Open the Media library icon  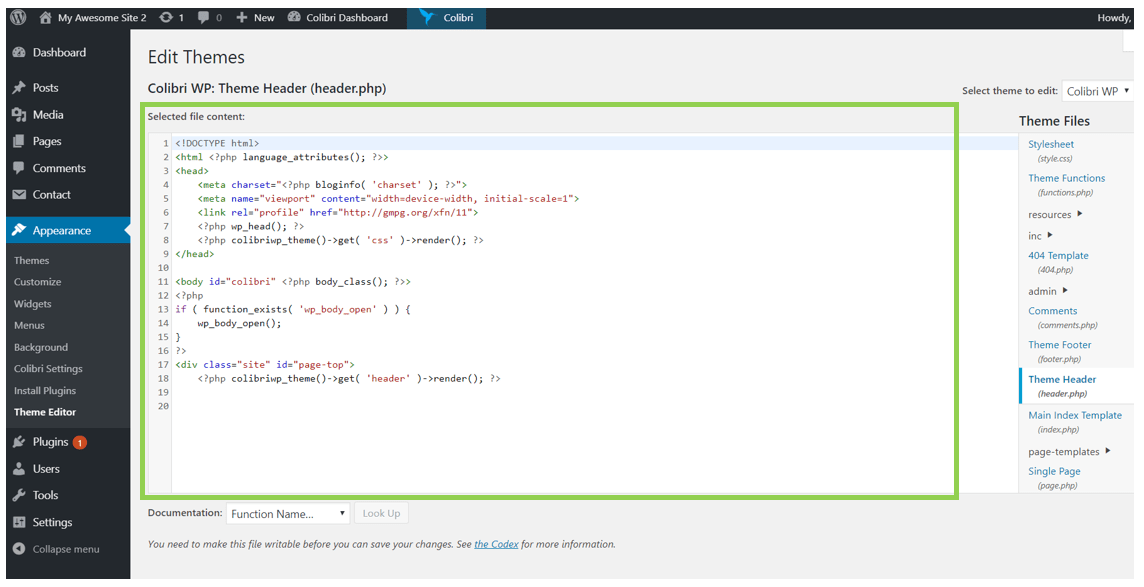pos(19,115)
